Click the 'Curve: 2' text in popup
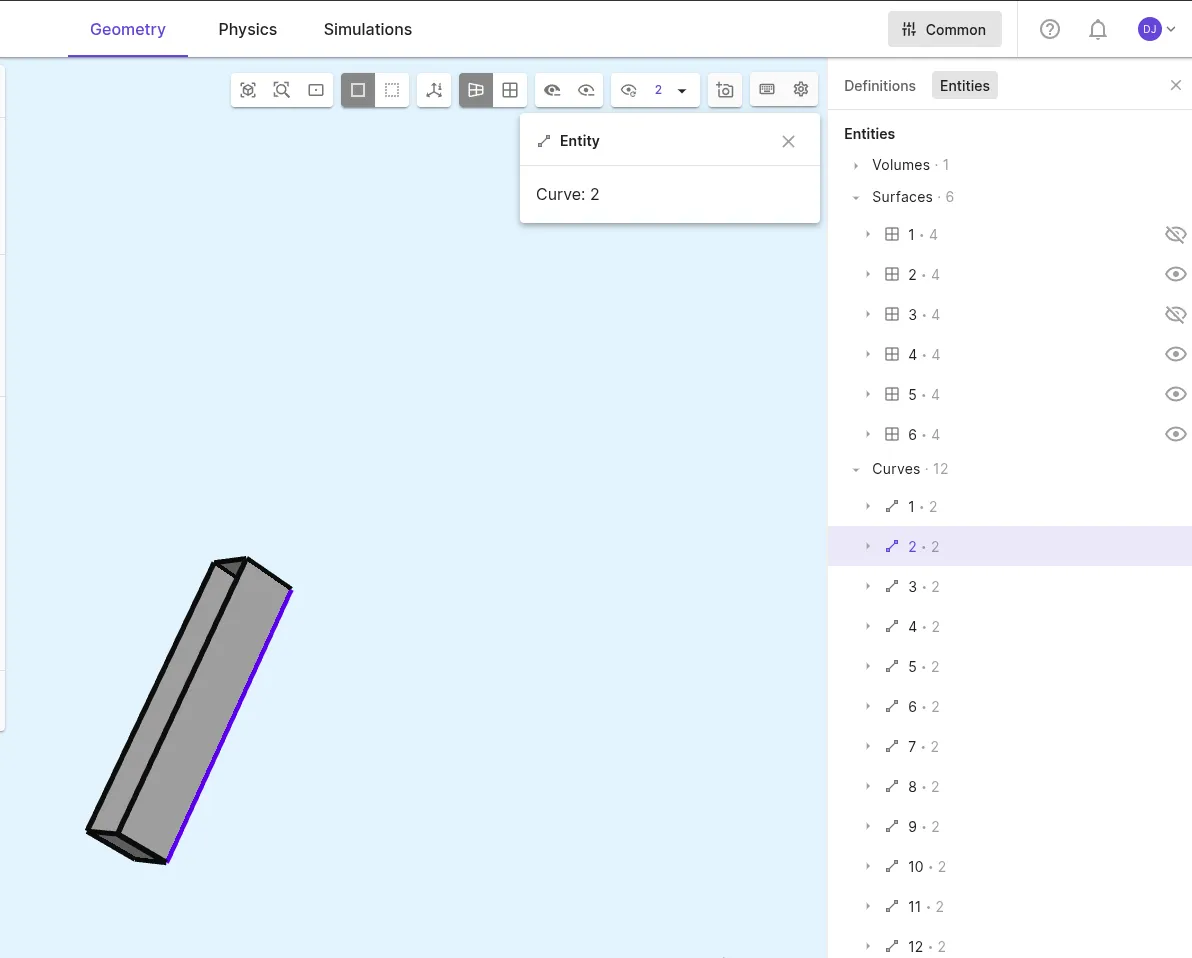 (x=567, y=195)
